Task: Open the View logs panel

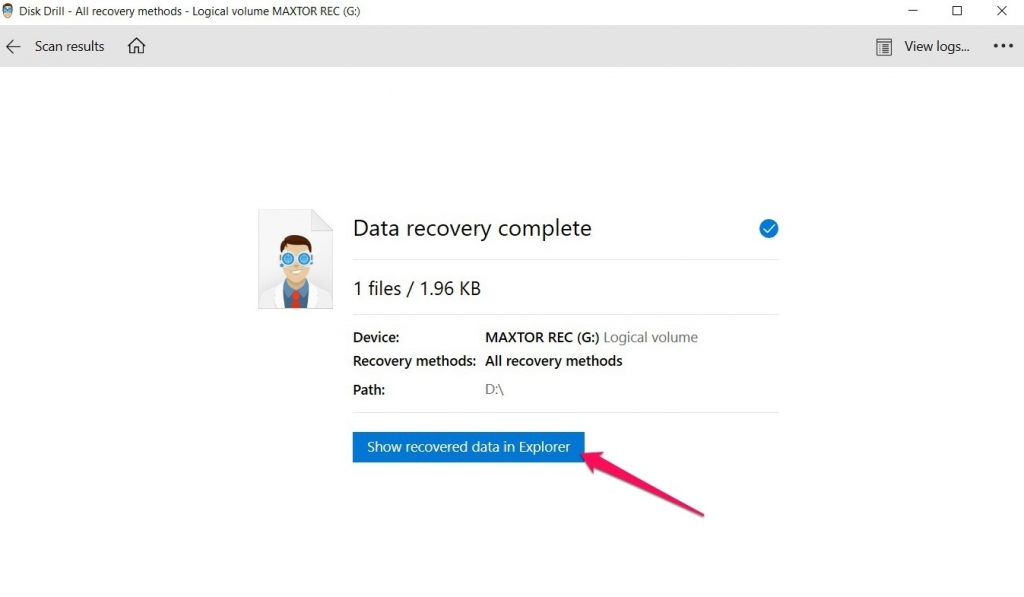Action: pyautogui.click(x=936, y=46)
